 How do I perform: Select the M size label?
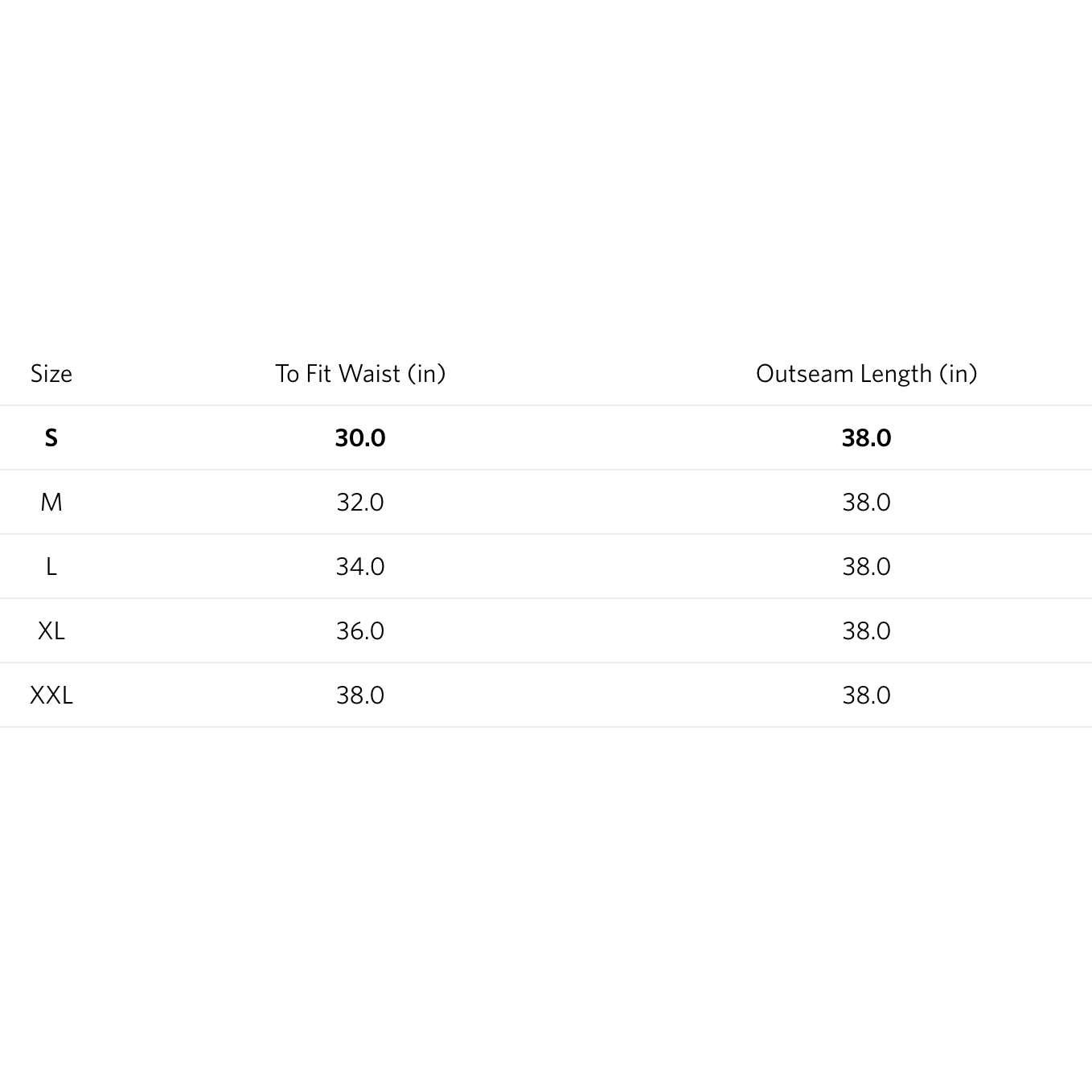click(x=51, y=503)
